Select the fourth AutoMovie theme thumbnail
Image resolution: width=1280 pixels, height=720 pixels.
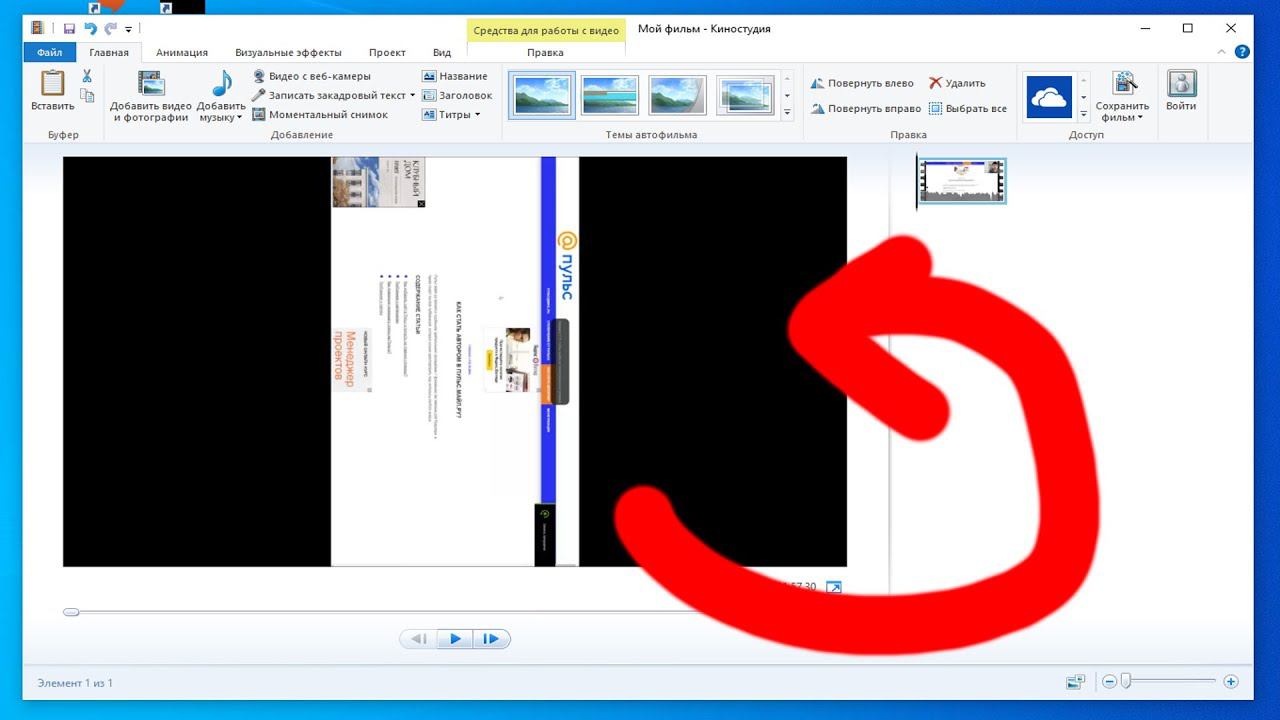(746, 96)
